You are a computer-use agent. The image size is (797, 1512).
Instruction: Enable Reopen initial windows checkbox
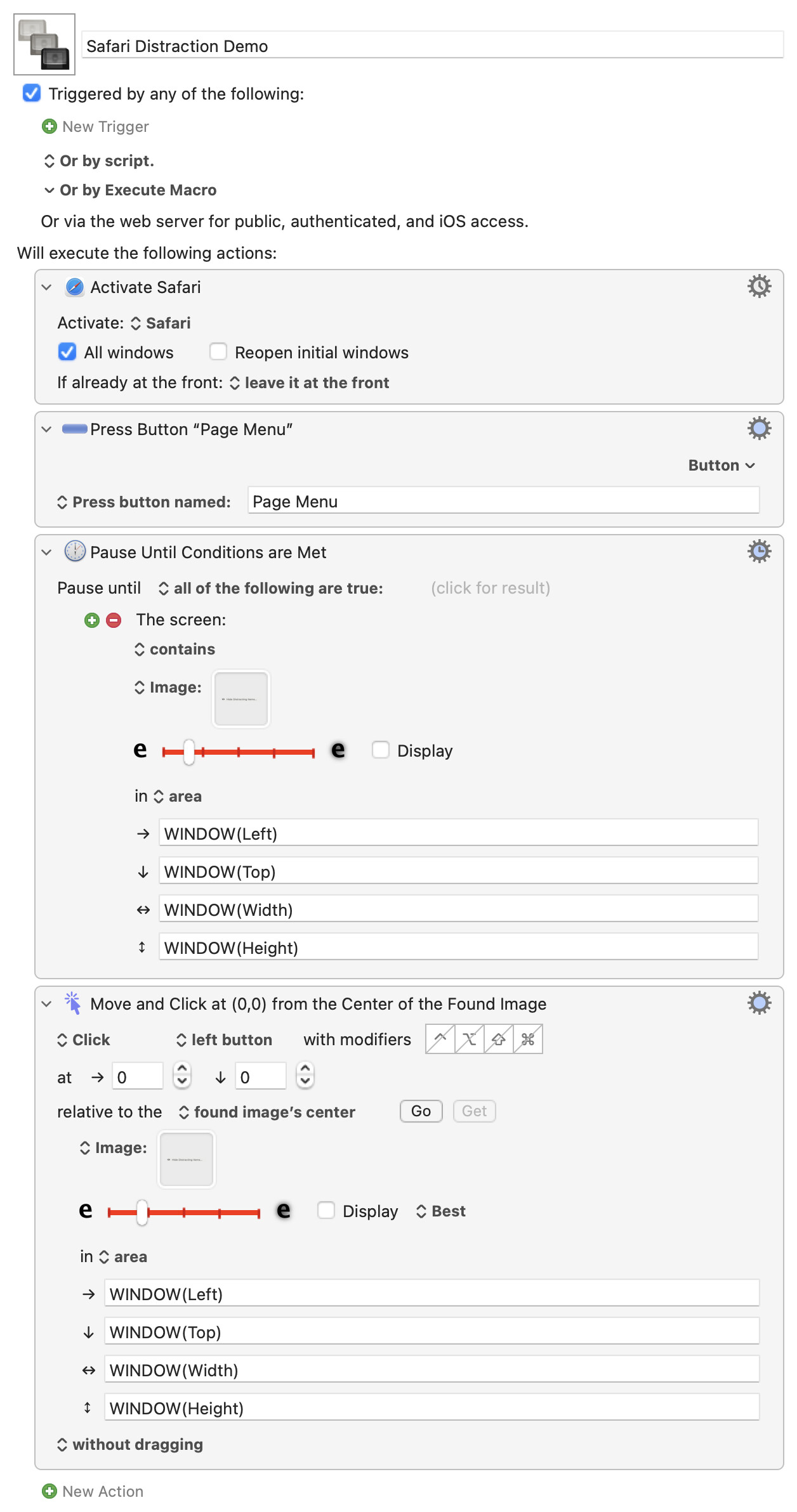[x=218, y=352]
